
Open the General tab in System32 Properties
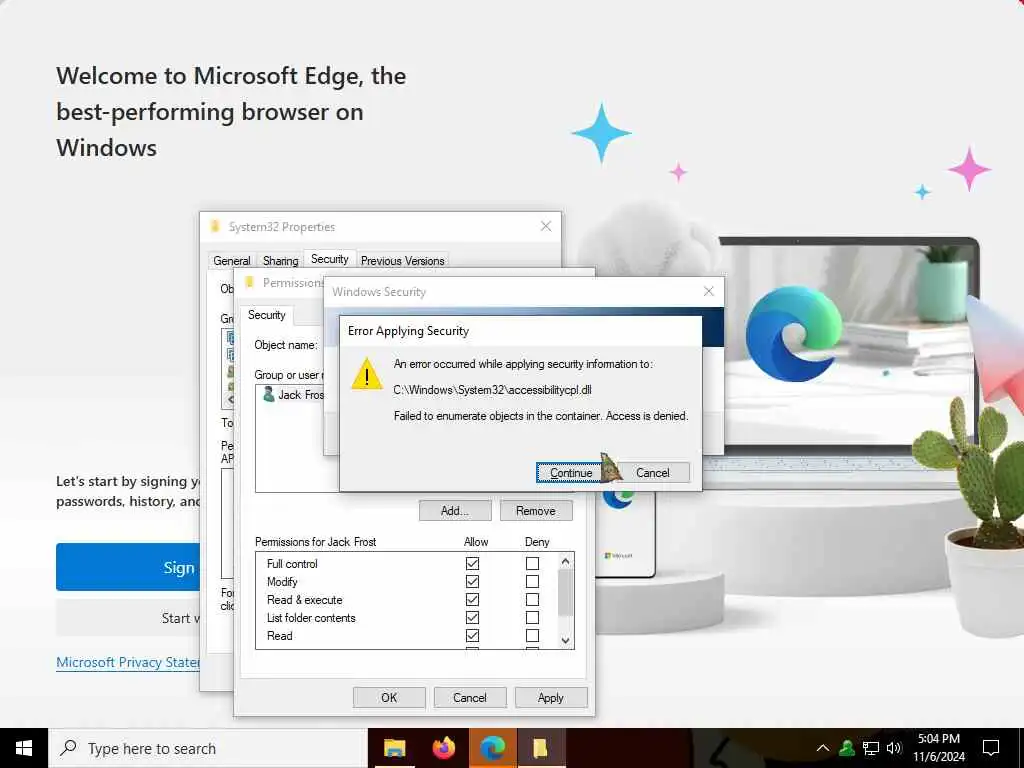point(232,261)
